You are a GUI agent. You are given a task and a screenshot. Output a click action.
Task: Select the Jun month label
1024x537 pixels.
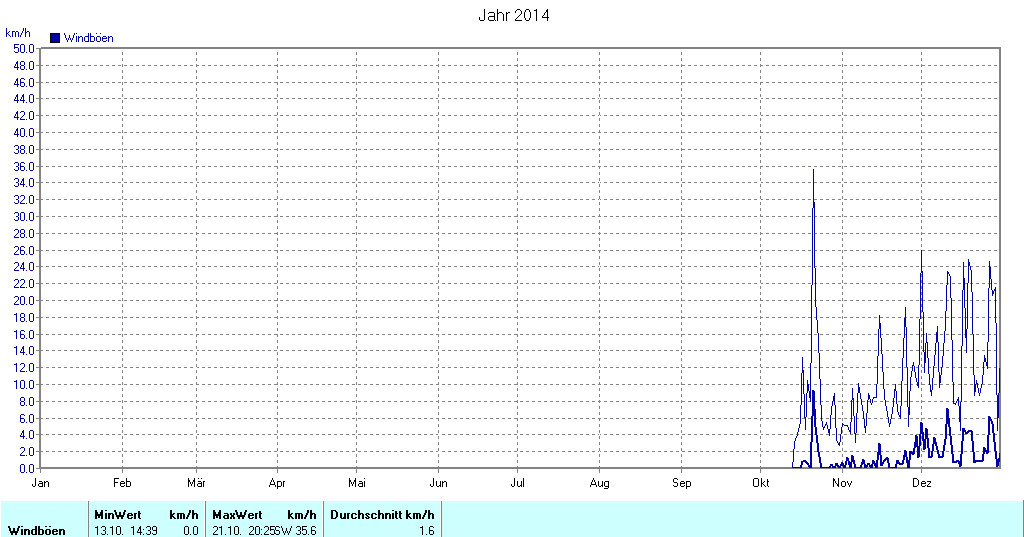pyautogui.click(x=438, y=483)
